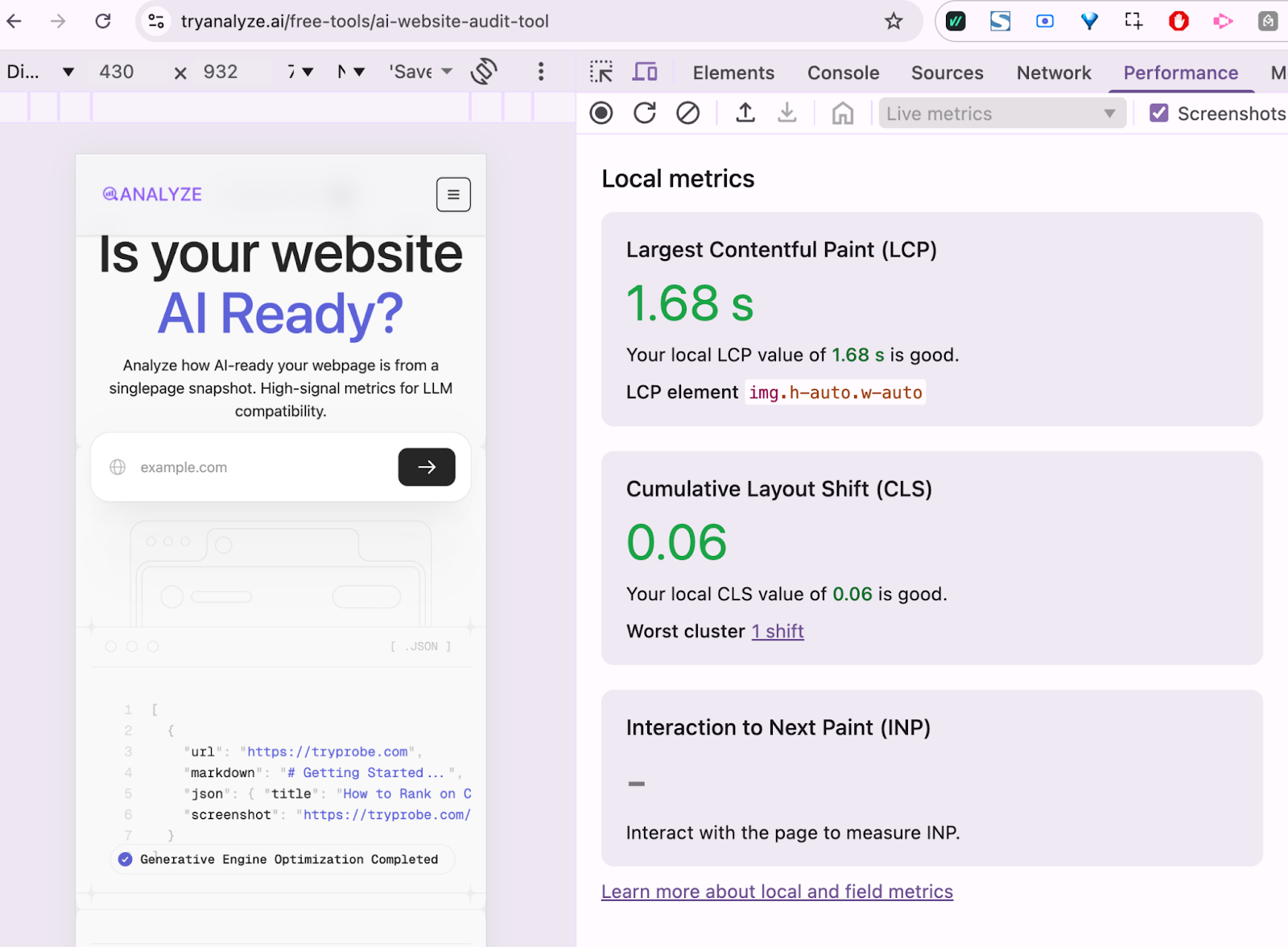The image size is (1288, 947).
Task: Click the record-and-reload performance icon
Action: [644, 113]
